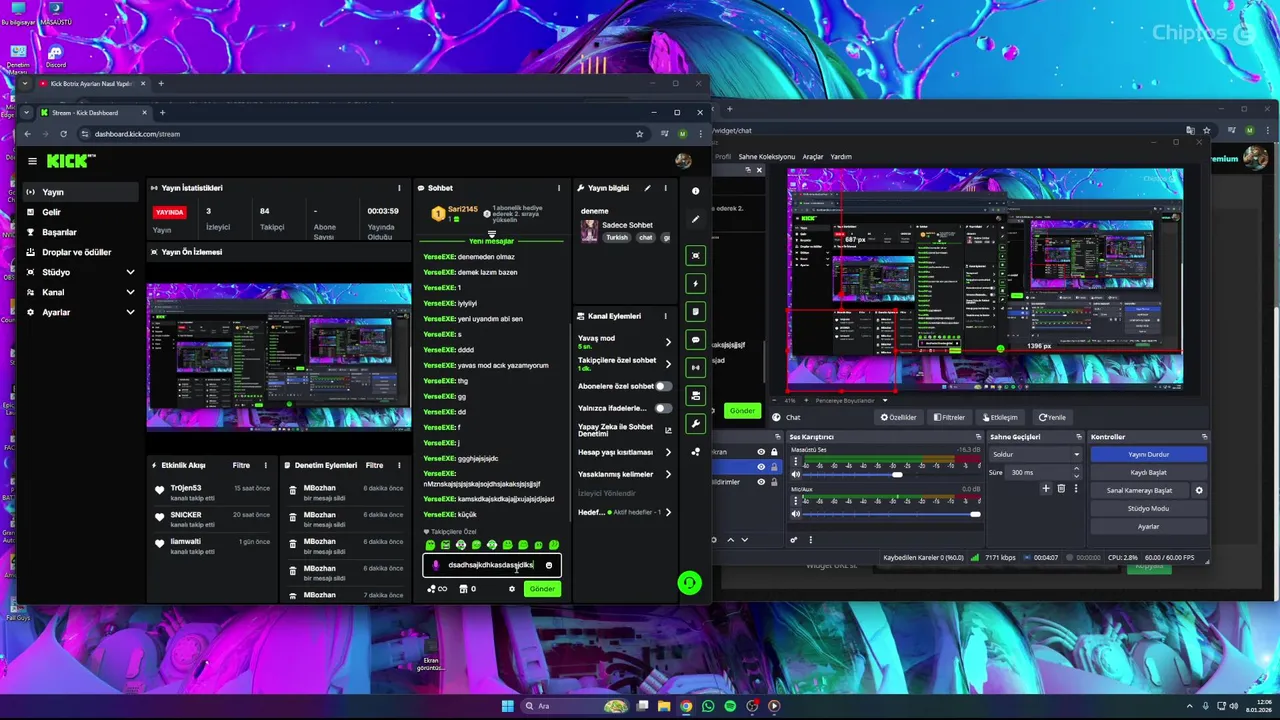Open the Kick hamburger menu
Viewport: 1280px width, 720px height.
pyautogui.click(x=32, y=161)
